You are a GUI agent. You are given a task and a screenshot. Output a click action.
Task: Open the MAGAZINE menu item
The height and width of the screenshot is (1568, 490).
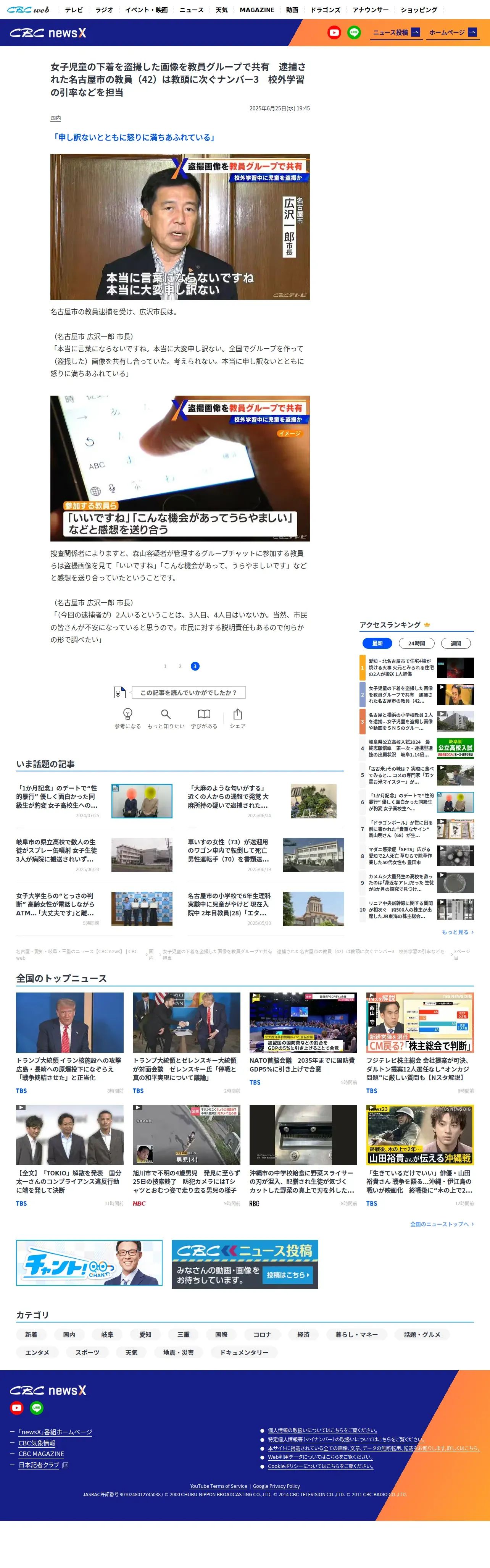click(256, 10)
